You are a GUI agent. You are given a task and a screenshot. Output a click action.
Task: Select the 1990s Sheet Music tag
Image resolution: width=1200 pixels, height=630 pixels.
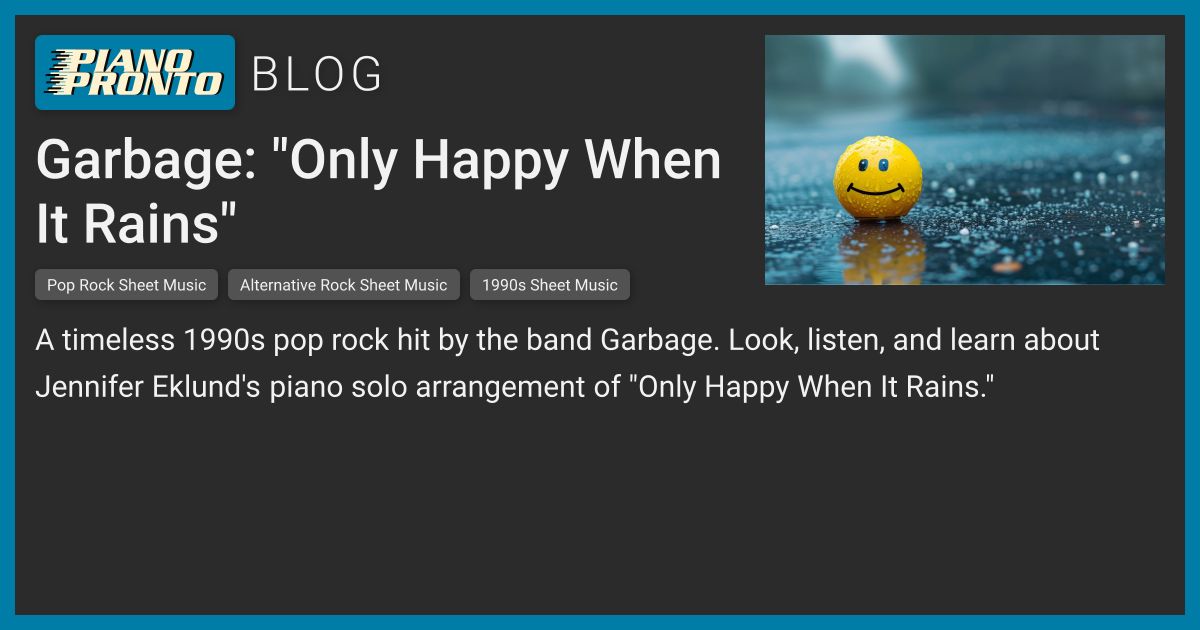[x=549, y=285]
